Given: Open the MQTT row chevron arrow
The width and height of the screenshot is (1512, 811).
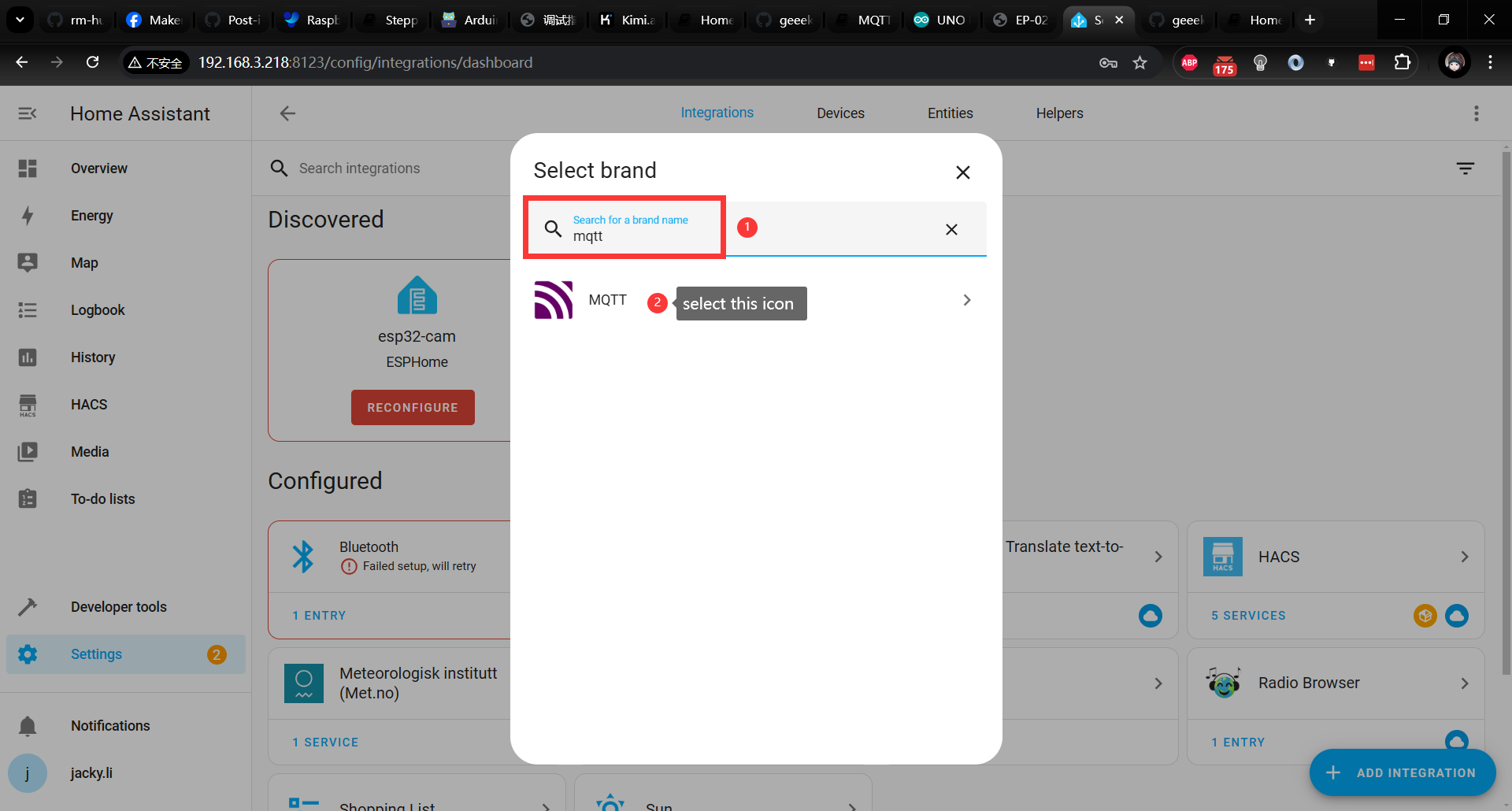Looking at the screenshot, I should click(x=967, y=300).
